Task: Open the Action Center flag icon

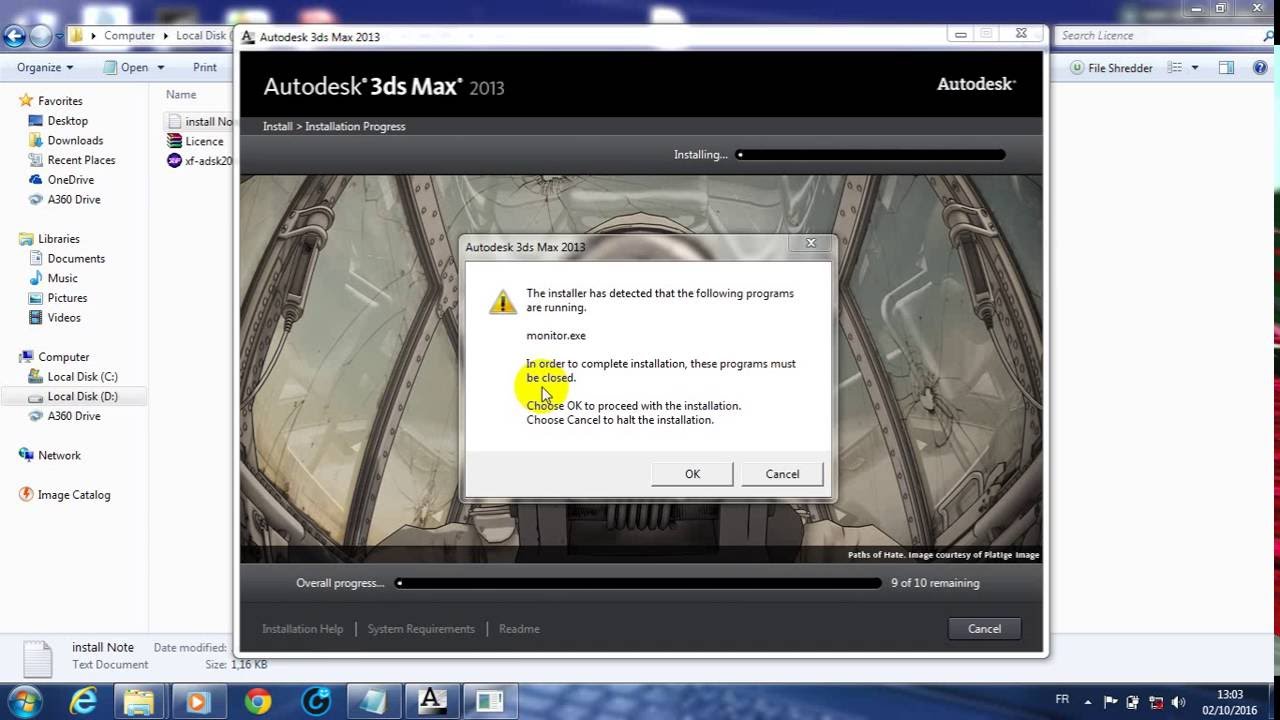Action: click(x=1111, y=702)
